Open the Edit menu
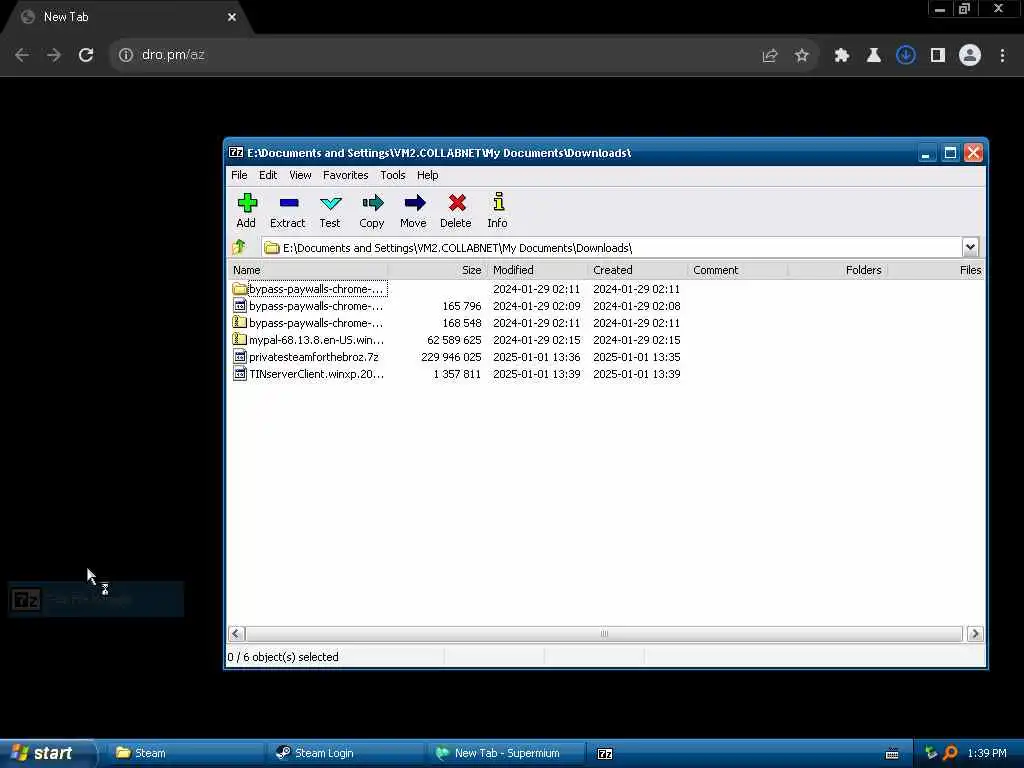The width and height of the screenshot is (1024, 768). pyautogui.click(x=268, y=175)
